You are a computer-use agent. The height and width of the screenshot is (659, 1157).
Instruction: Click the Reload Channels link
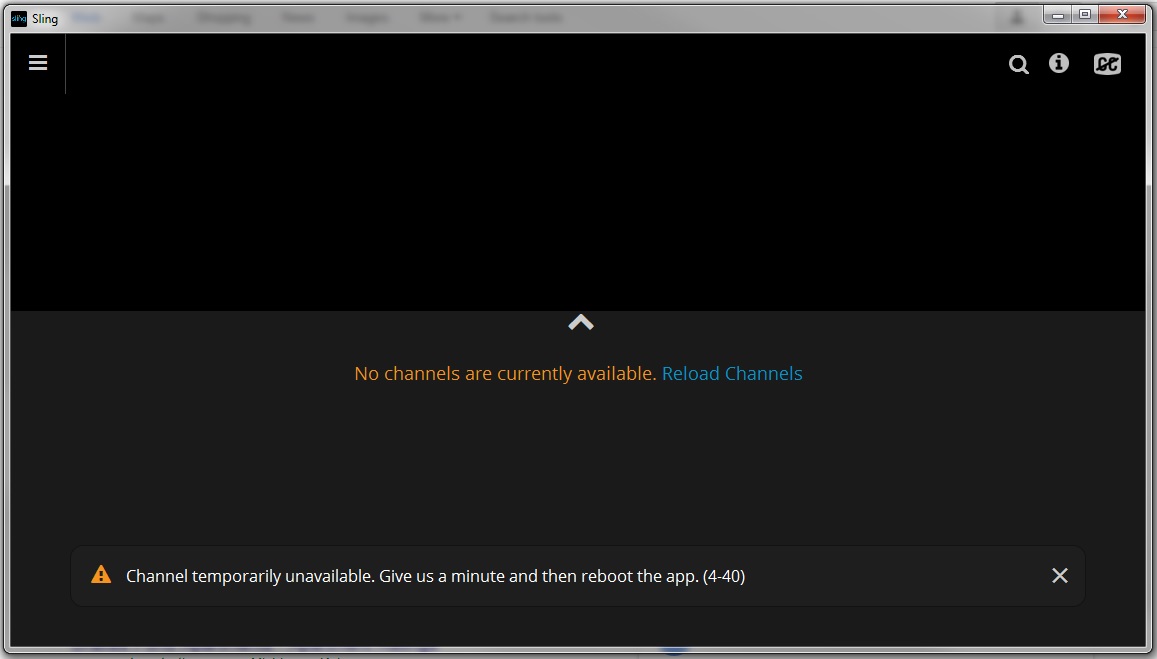(x=732, y=374)
